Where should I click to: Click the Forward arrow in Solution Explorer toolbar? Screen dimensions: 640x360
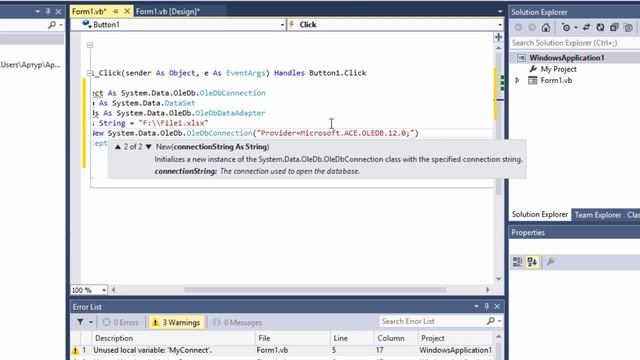532,28
